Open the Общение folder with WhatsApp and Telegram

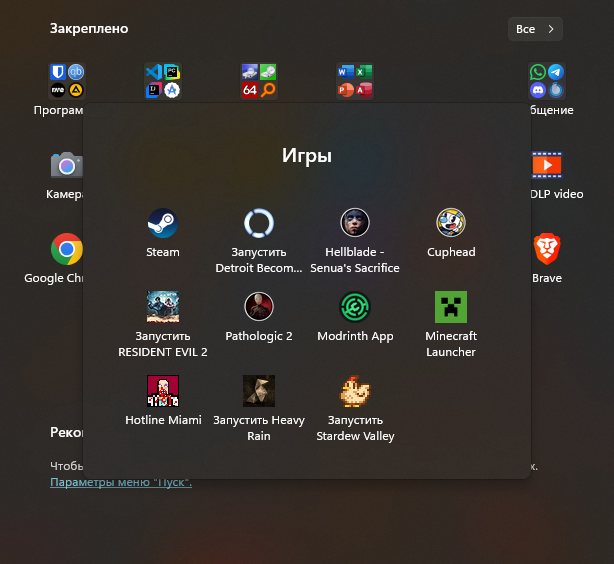click(547, 81)
